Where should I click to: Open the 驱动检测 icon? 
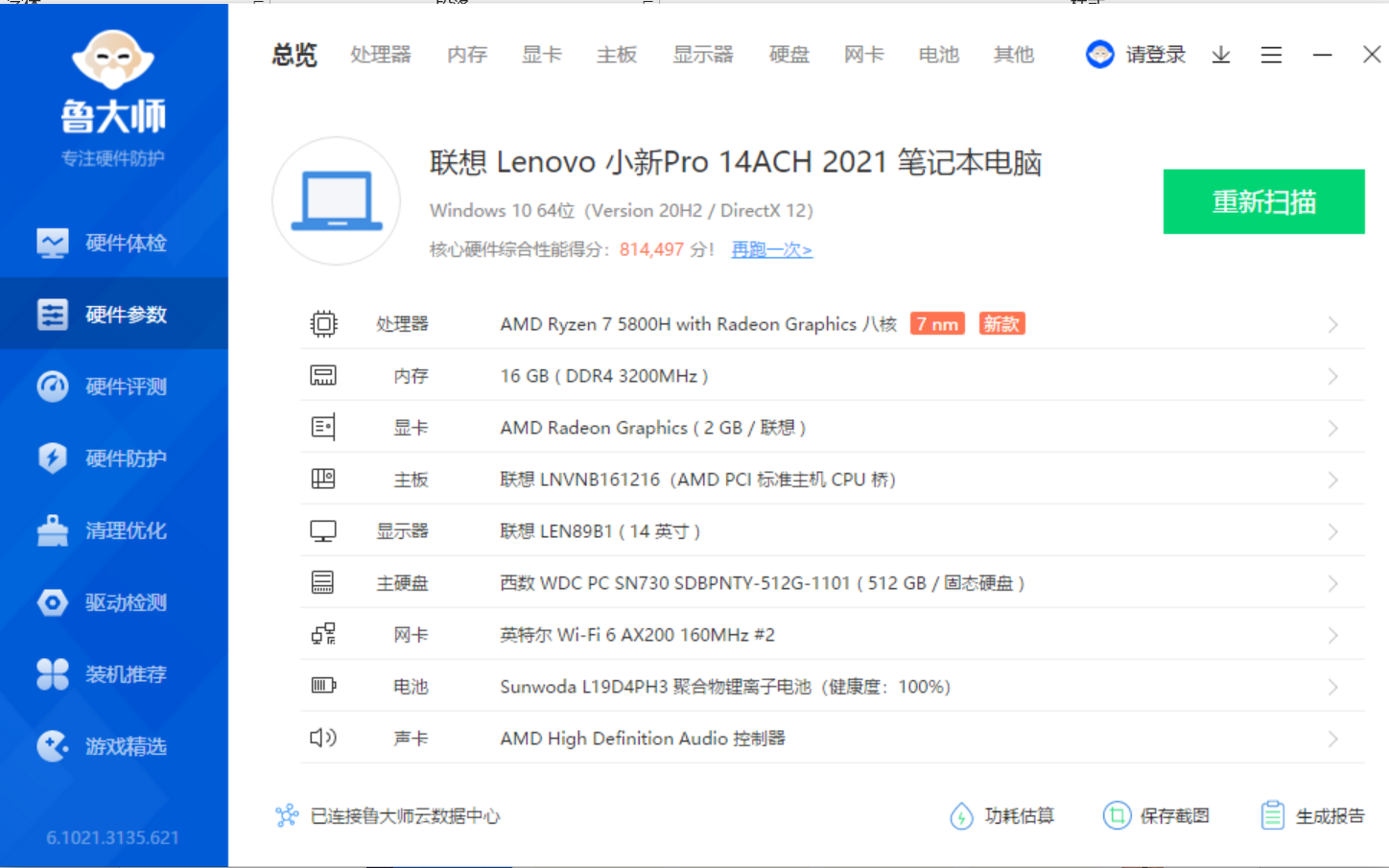(53, 602)
